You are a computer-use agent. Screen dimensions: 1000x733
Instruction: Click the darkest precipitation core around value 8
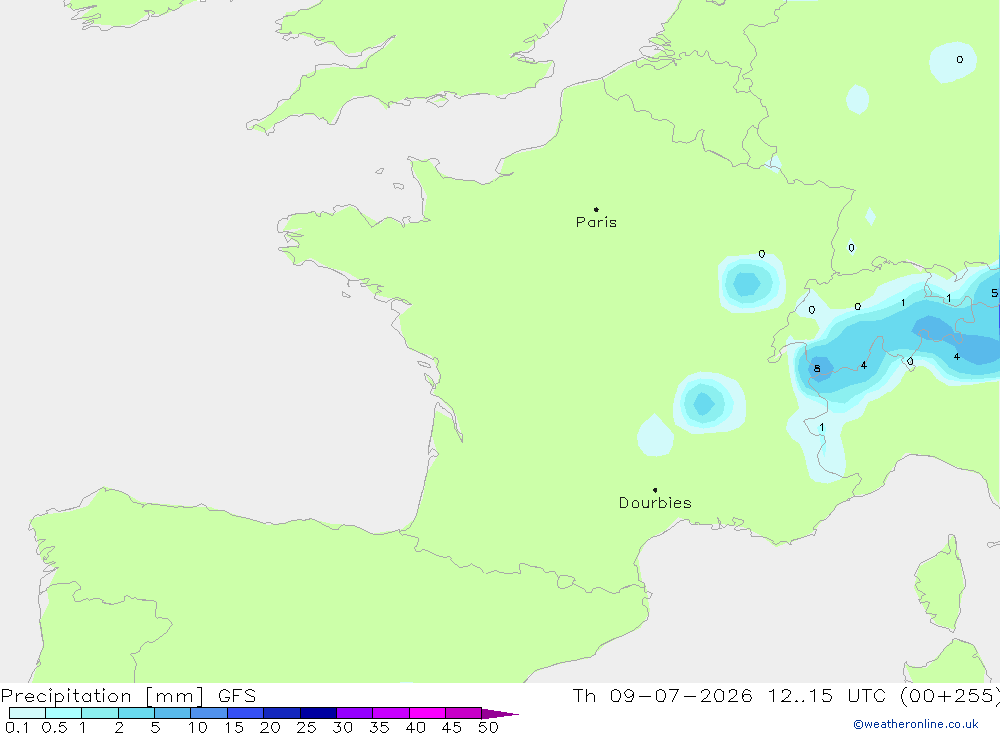(821, 368)
